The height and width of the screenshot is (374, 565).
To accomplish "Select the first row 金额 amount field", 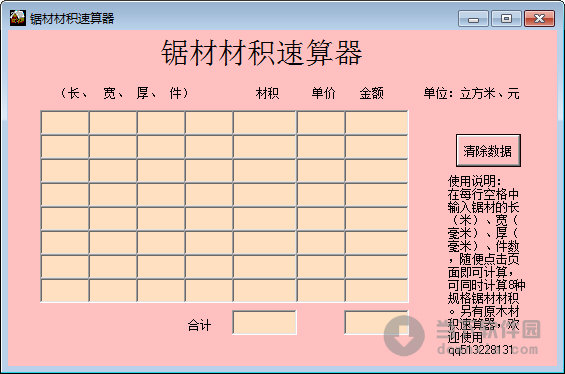I will pyautogui.click(x=377, y=123).
